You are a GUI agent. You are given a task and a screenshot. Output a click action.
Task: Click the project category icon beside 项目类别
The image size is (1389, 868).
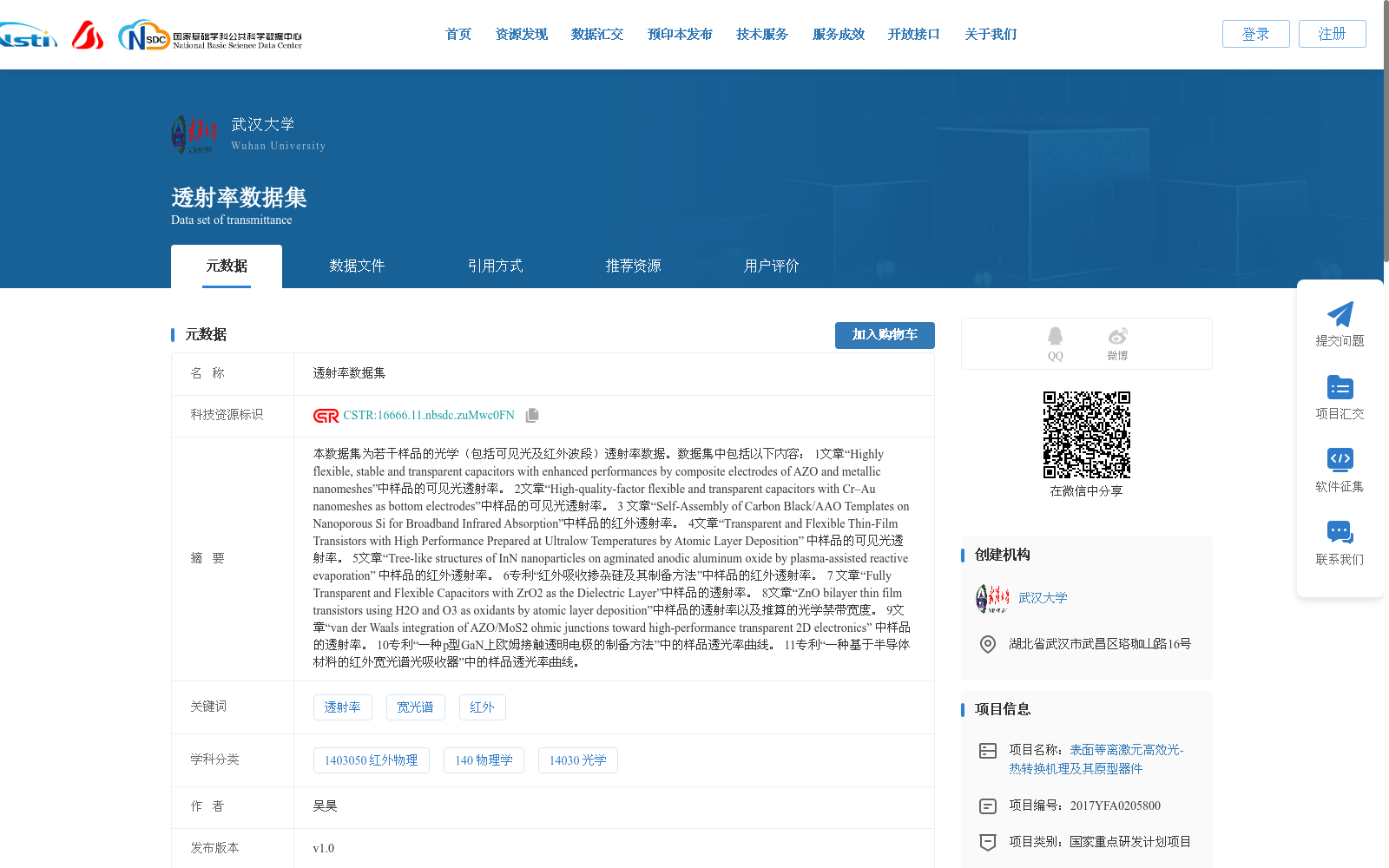tap(988, 842)
